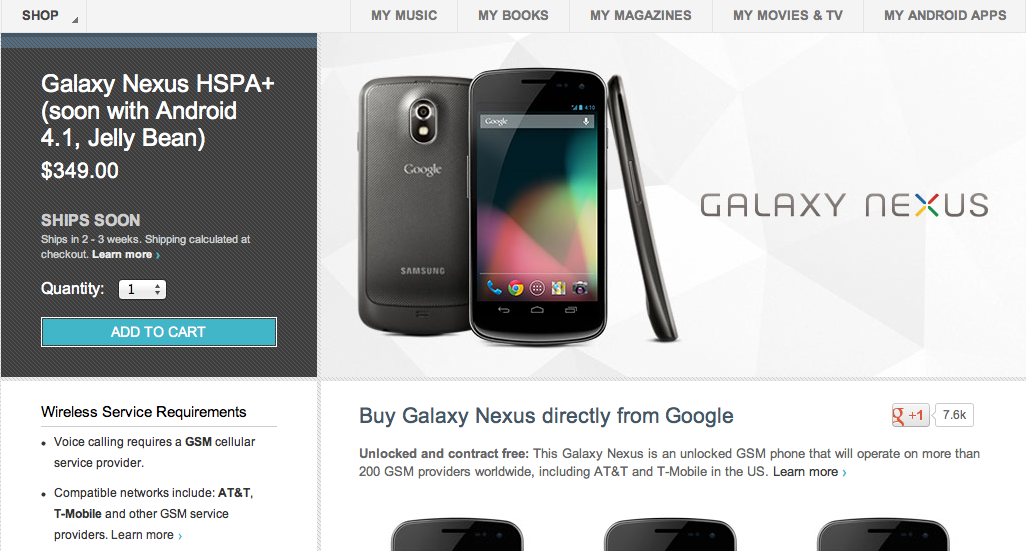Go to MY MUSIC tab

pos(404,16)
